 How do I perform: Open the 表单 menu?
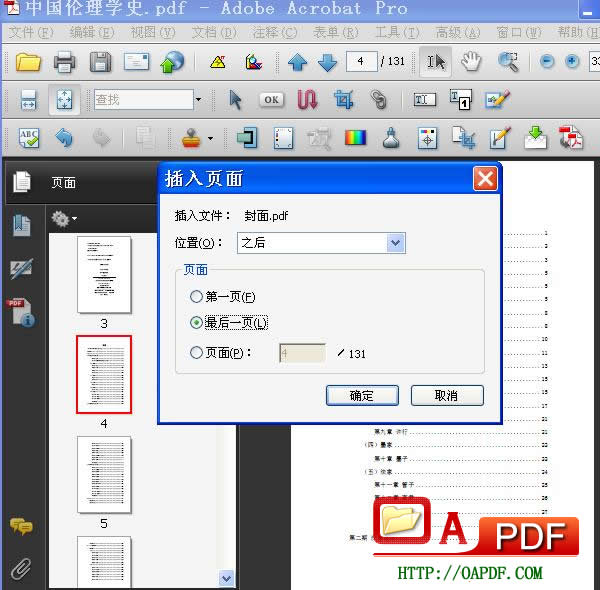pyautogui.click(x=336, y=33)
